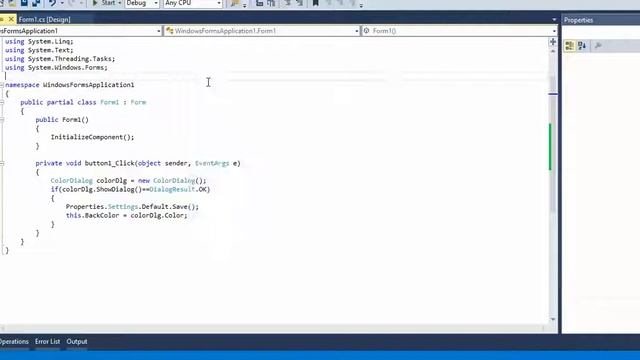Click the text 'using System.Linq;'

(x=39, y=42)
